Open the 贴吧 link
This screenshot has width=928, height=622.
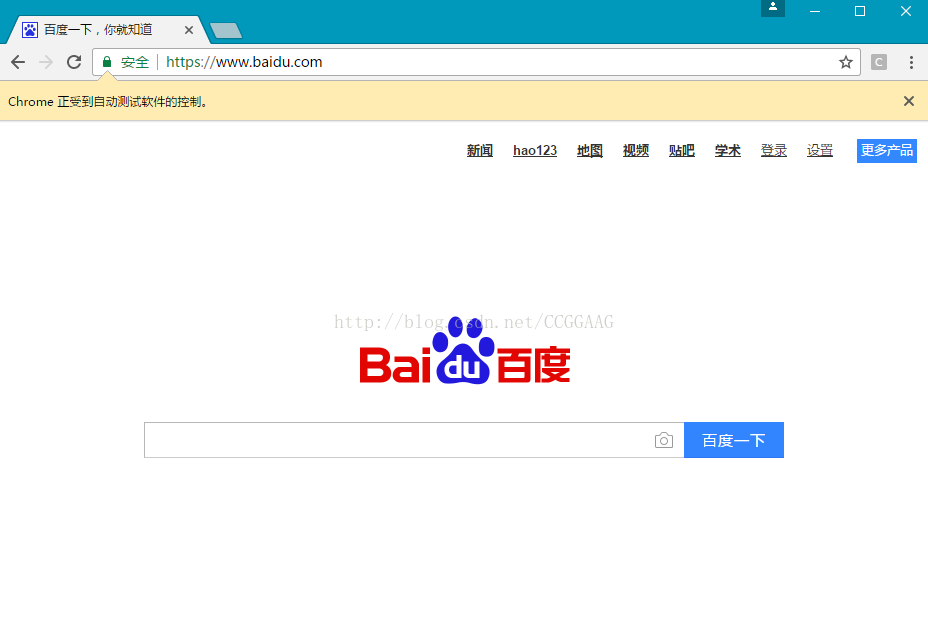(682, 151)
